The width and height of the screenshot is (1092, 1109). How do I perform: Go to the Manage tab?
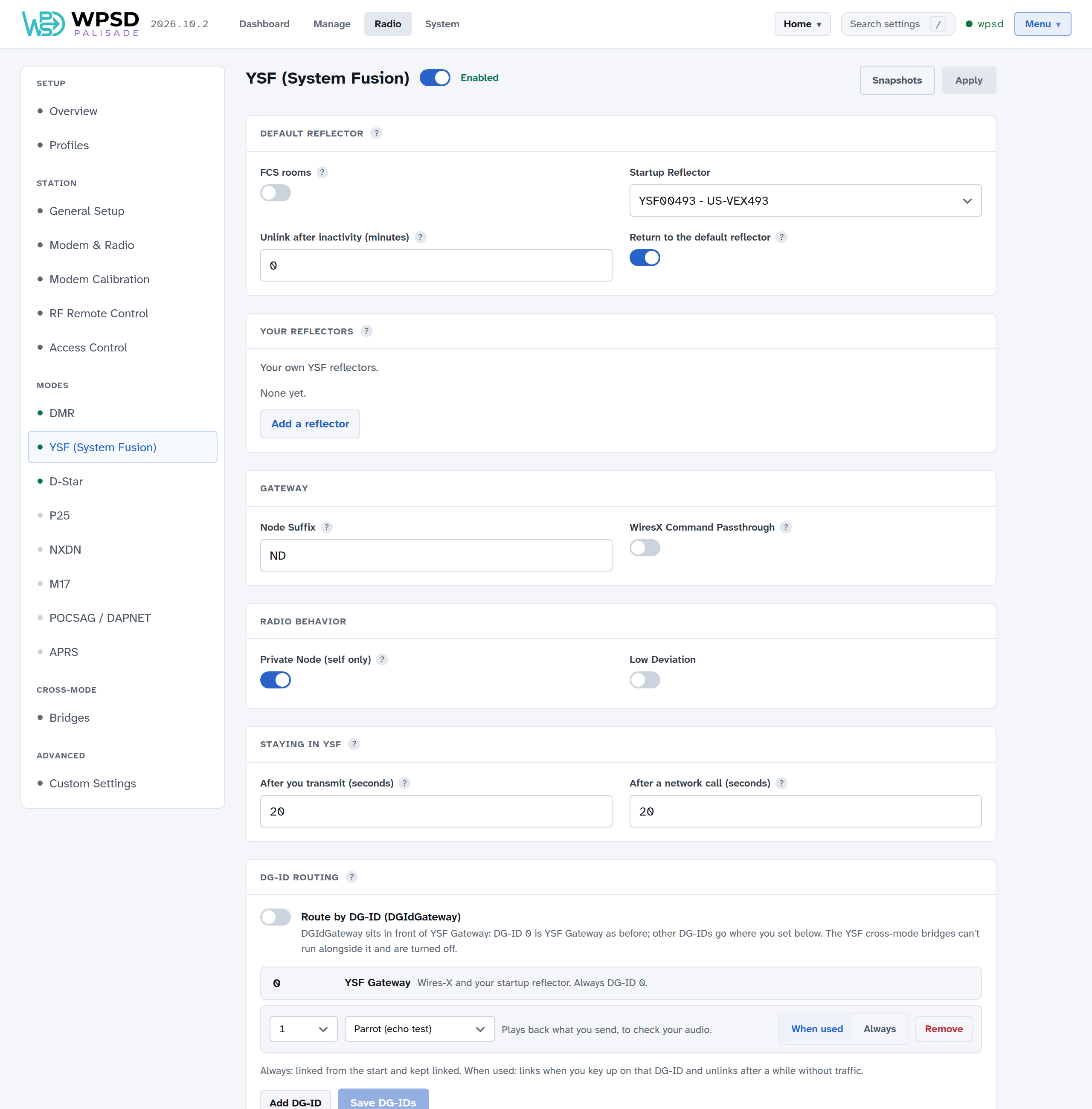point(332,24)
